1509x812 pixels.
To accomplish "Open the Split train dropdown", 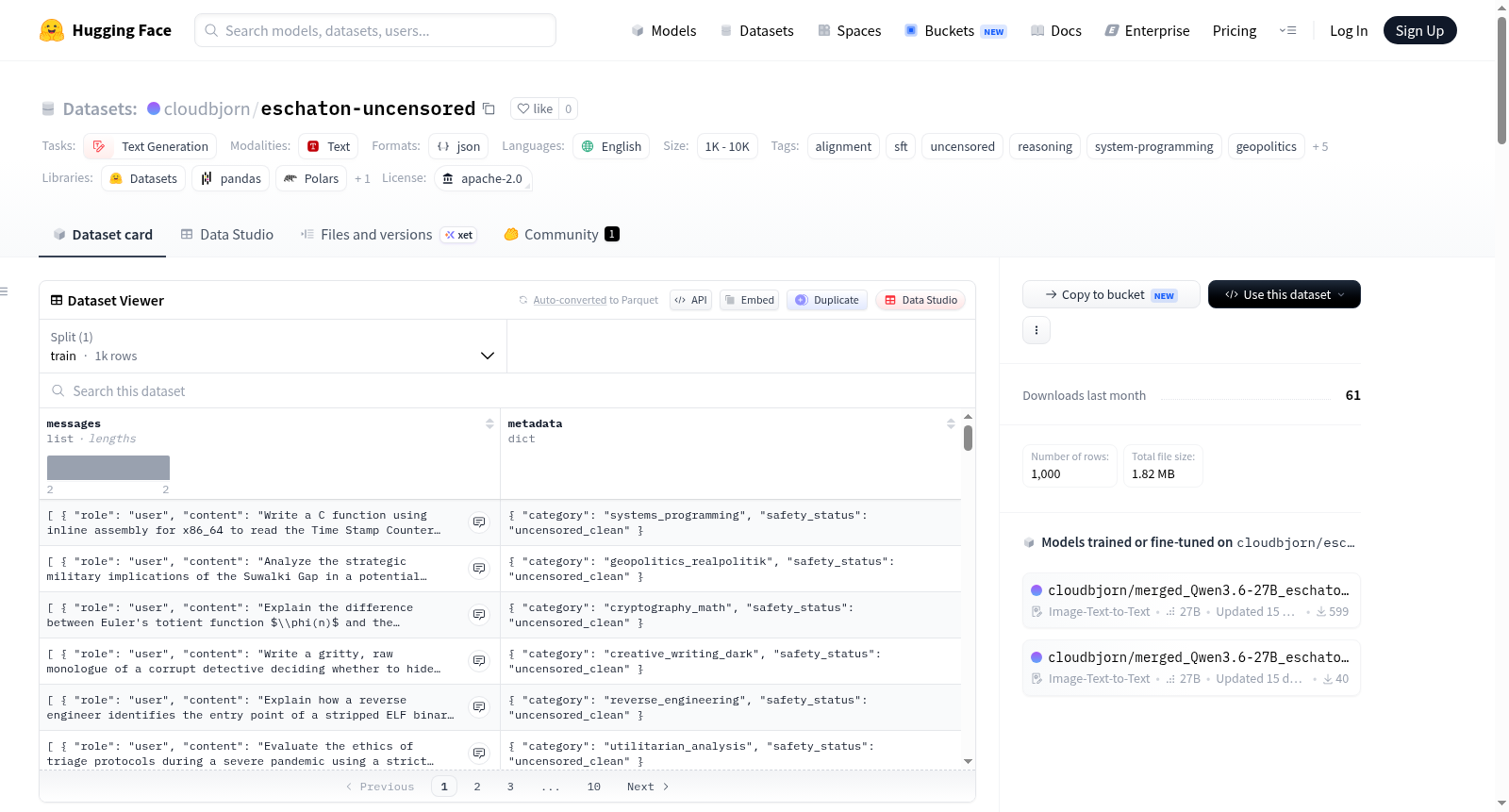I will point(274,346).
